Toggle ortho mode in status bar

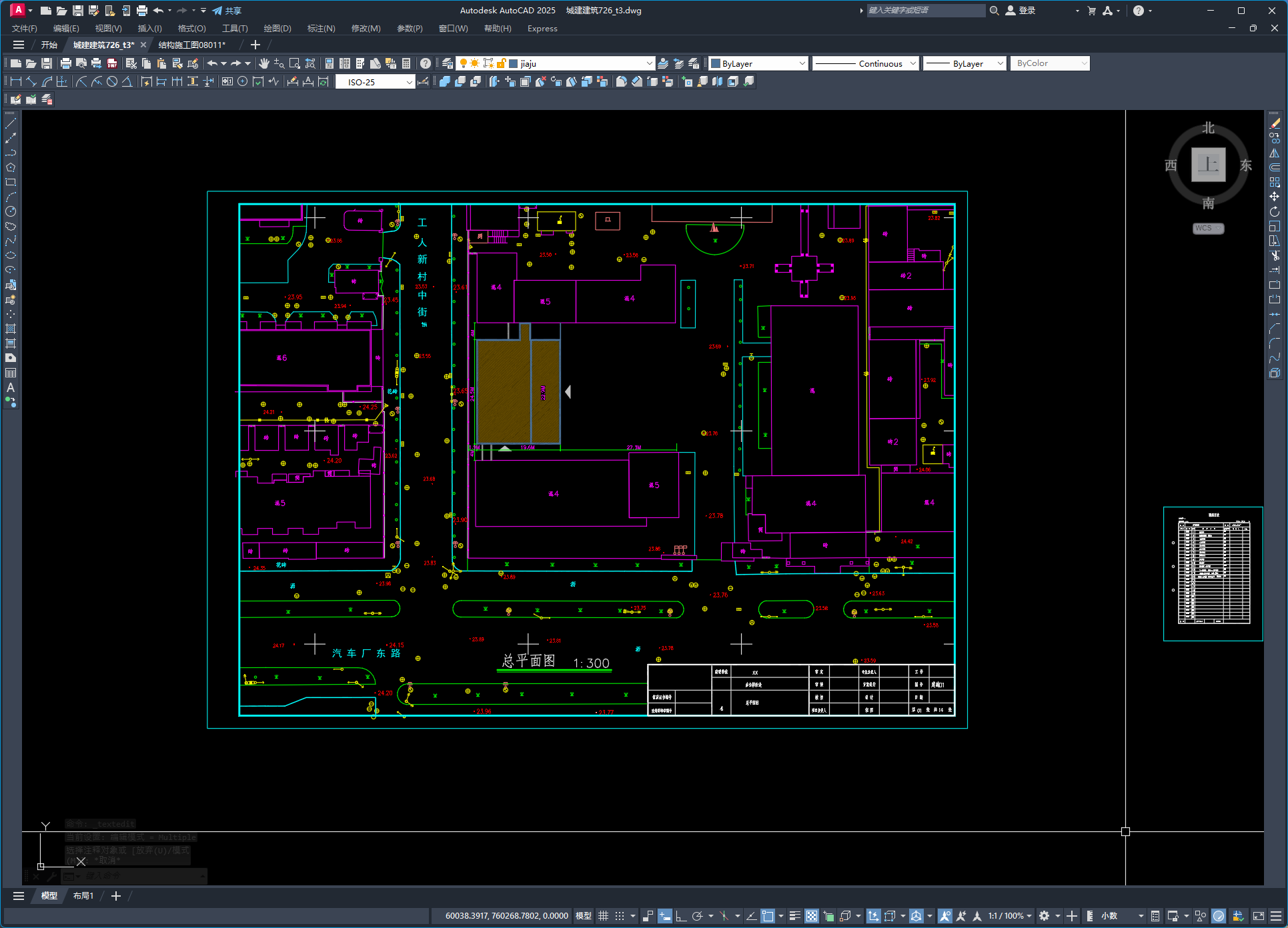pos(680,916)
